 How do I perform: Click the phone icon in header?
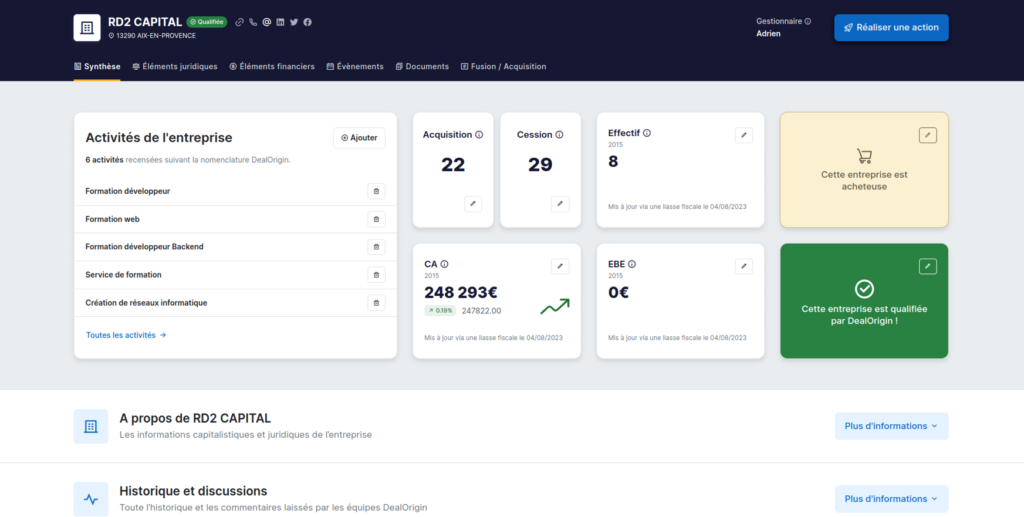(253, 22)
